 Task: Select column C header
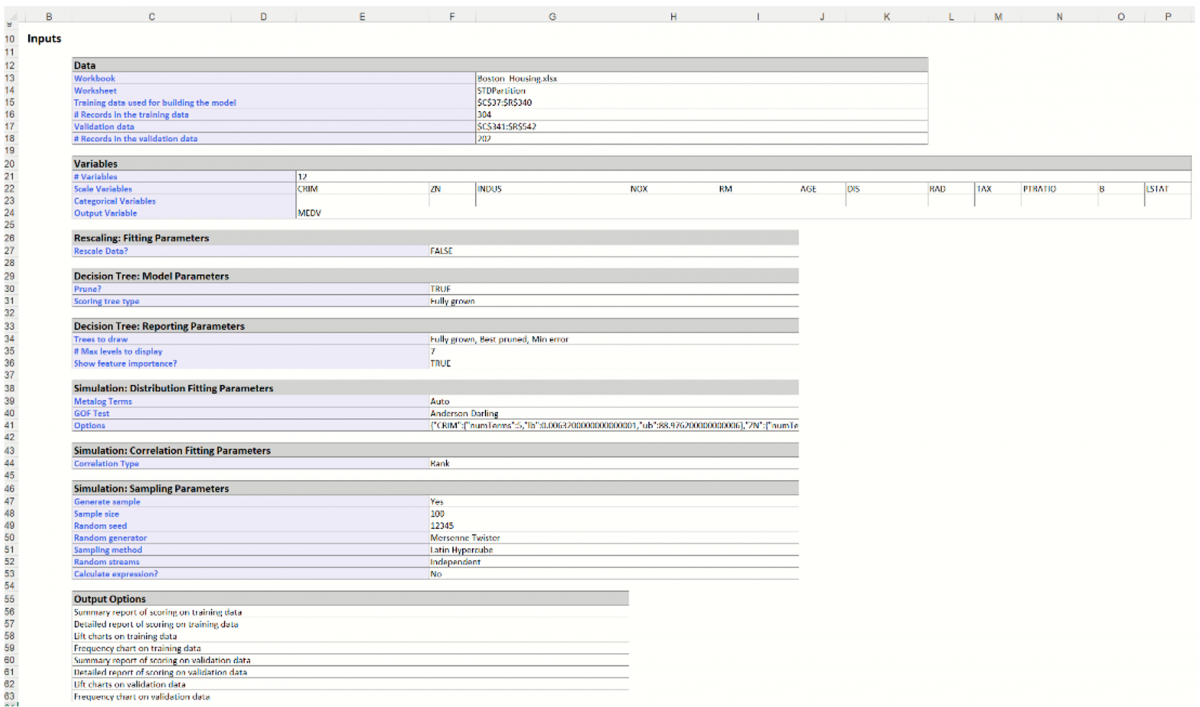click(151, 16)
